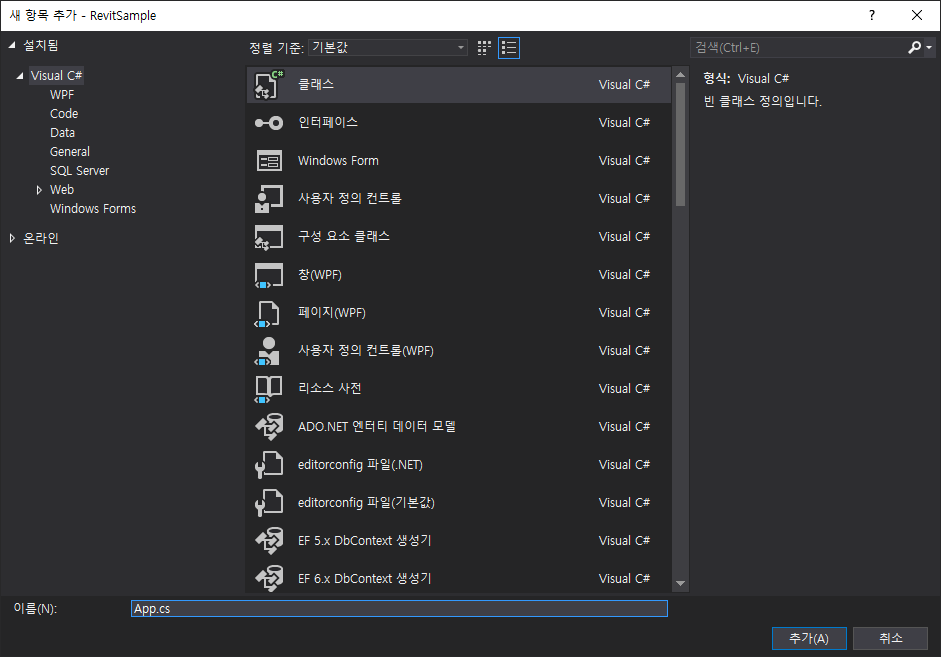The width and height of the screenshot is (941, 657).
Task: Choose the 창(WPF) template icon
Action: (268, 275)
